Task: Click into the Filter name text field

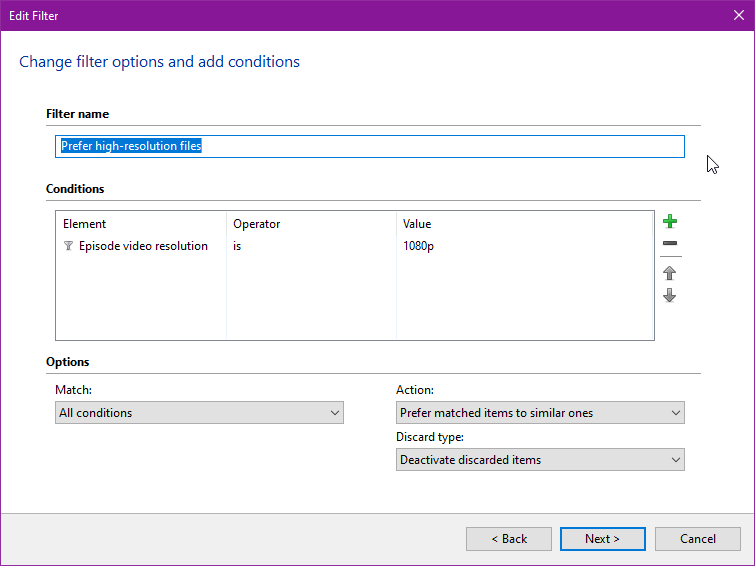Action: [369, 146]
